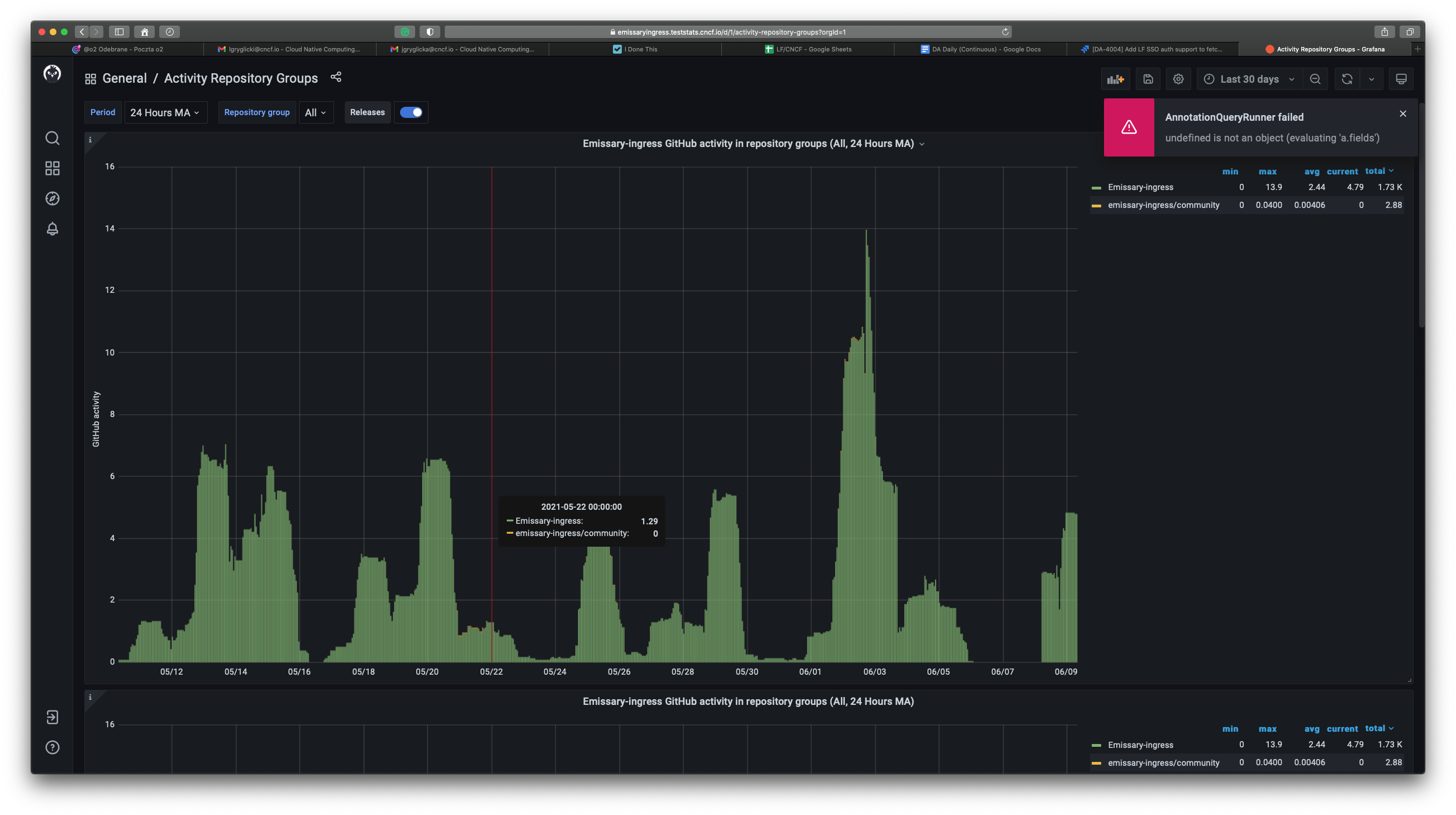Open the cycle view mode monitor icon
The width and height of the screenshot is (1456, 815).
[x=1401, y=79]
